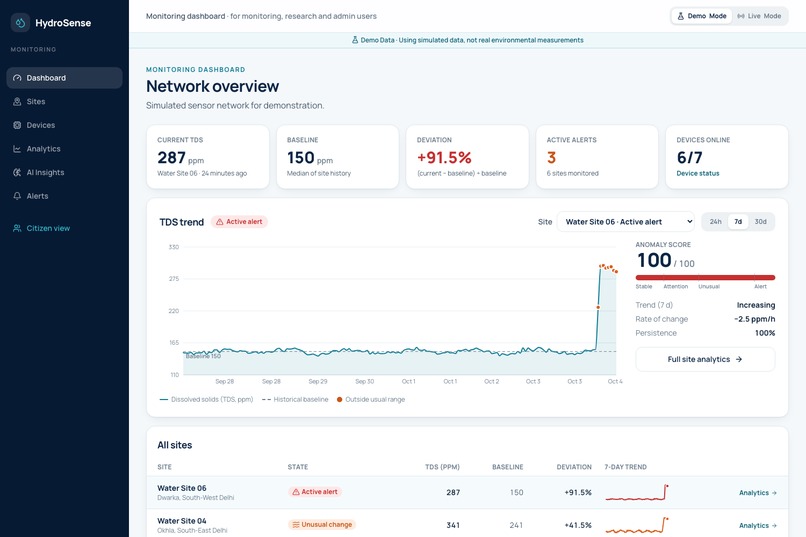The width and height of the screenshot is (806, 537).
Task: Click the flask icon in Demo Mode button
Action: [x=681, y=16]
